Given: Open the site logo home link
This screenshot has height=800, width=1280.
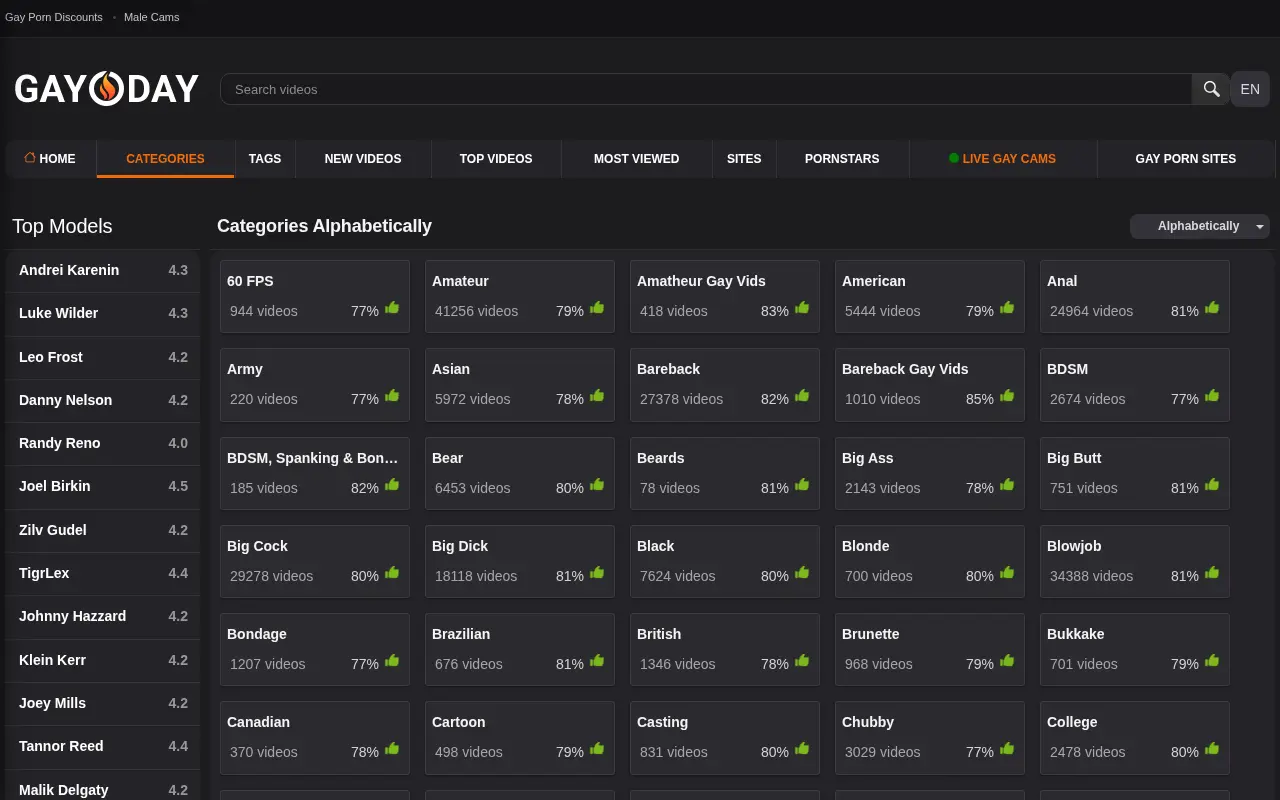Looking at the screenshot, I should tap(107, 89).
